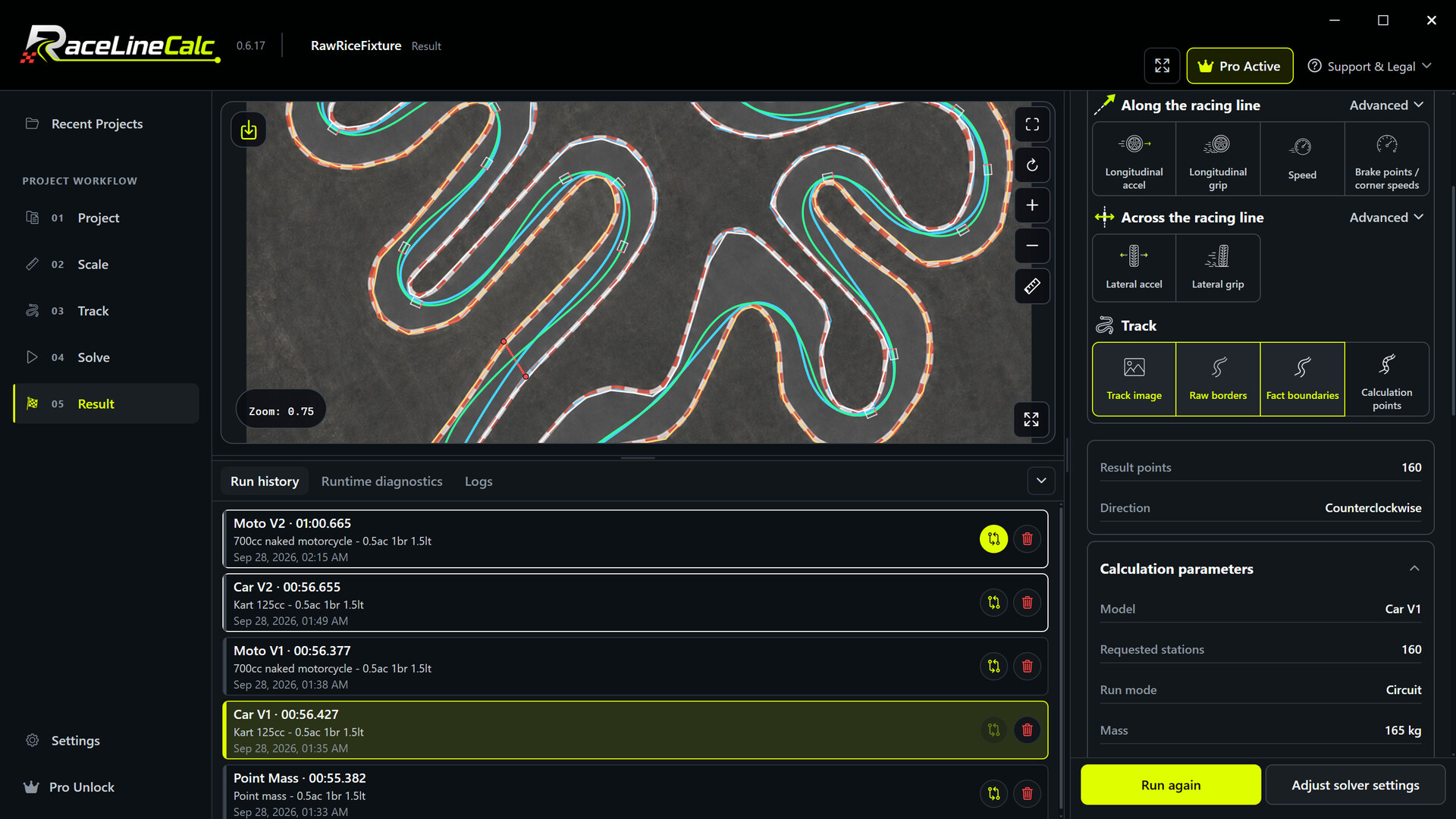Toggle Calculation points layer

pos(1386,379)
